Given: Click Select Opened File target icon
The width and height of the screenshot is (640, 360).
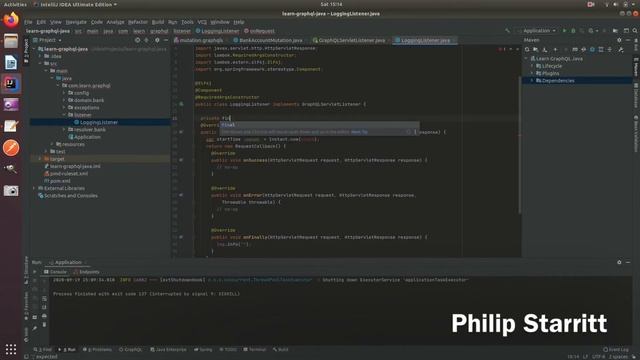Looking at the screenshot, I should click(138, 40).
